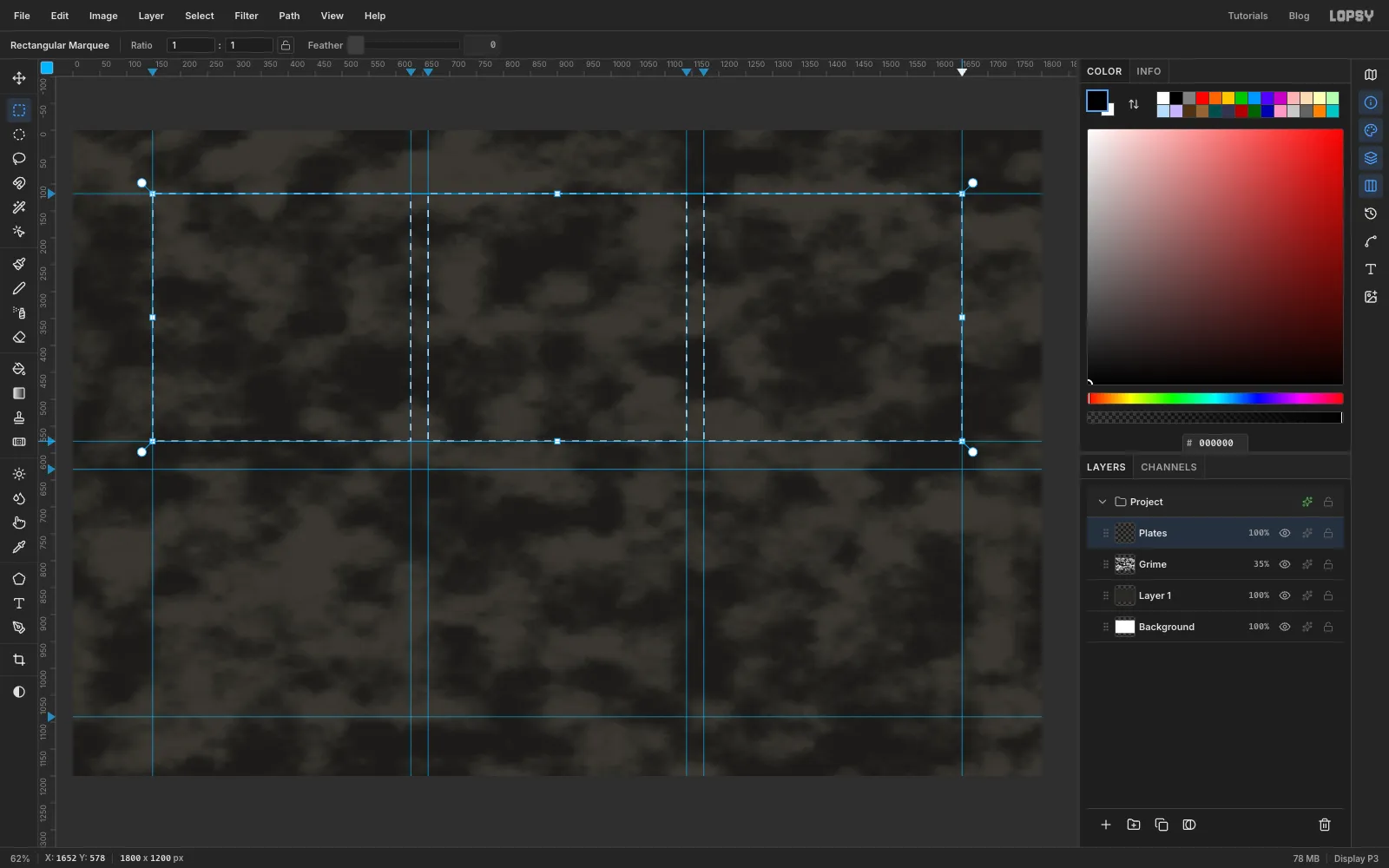Click the Feather value field

[x=482, y=45]
